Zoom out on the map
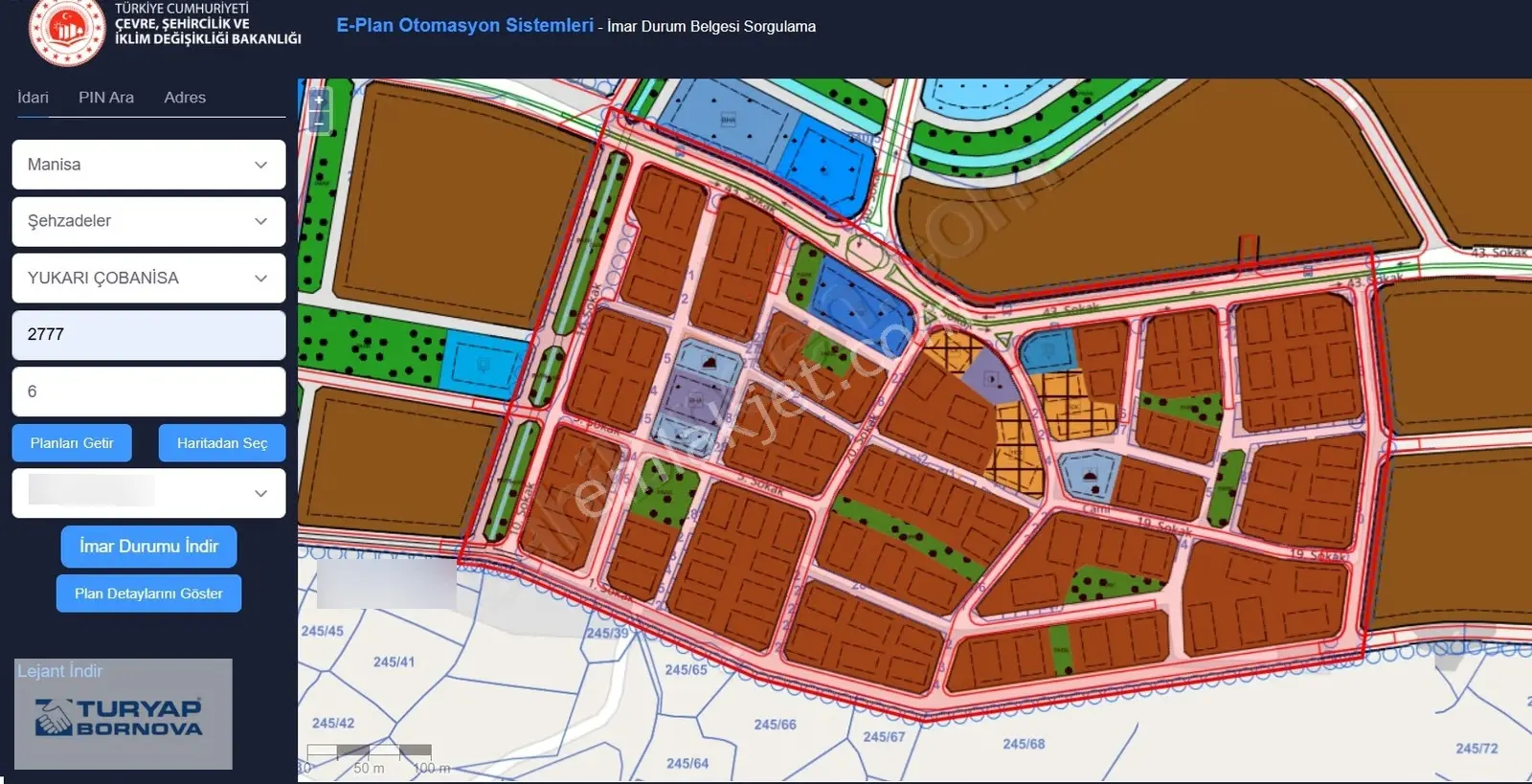 [319, 123]
